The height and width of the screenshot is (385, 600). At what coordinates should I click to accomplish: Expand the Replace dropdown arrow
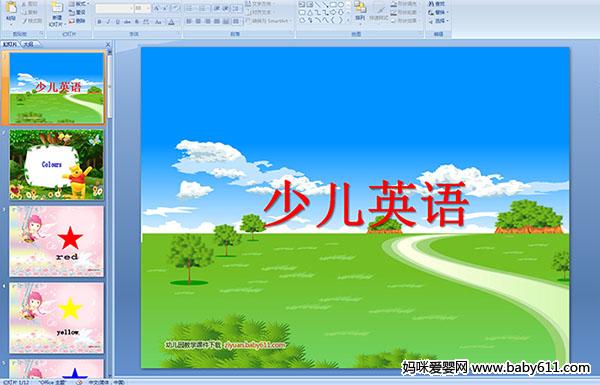point(448,12)
